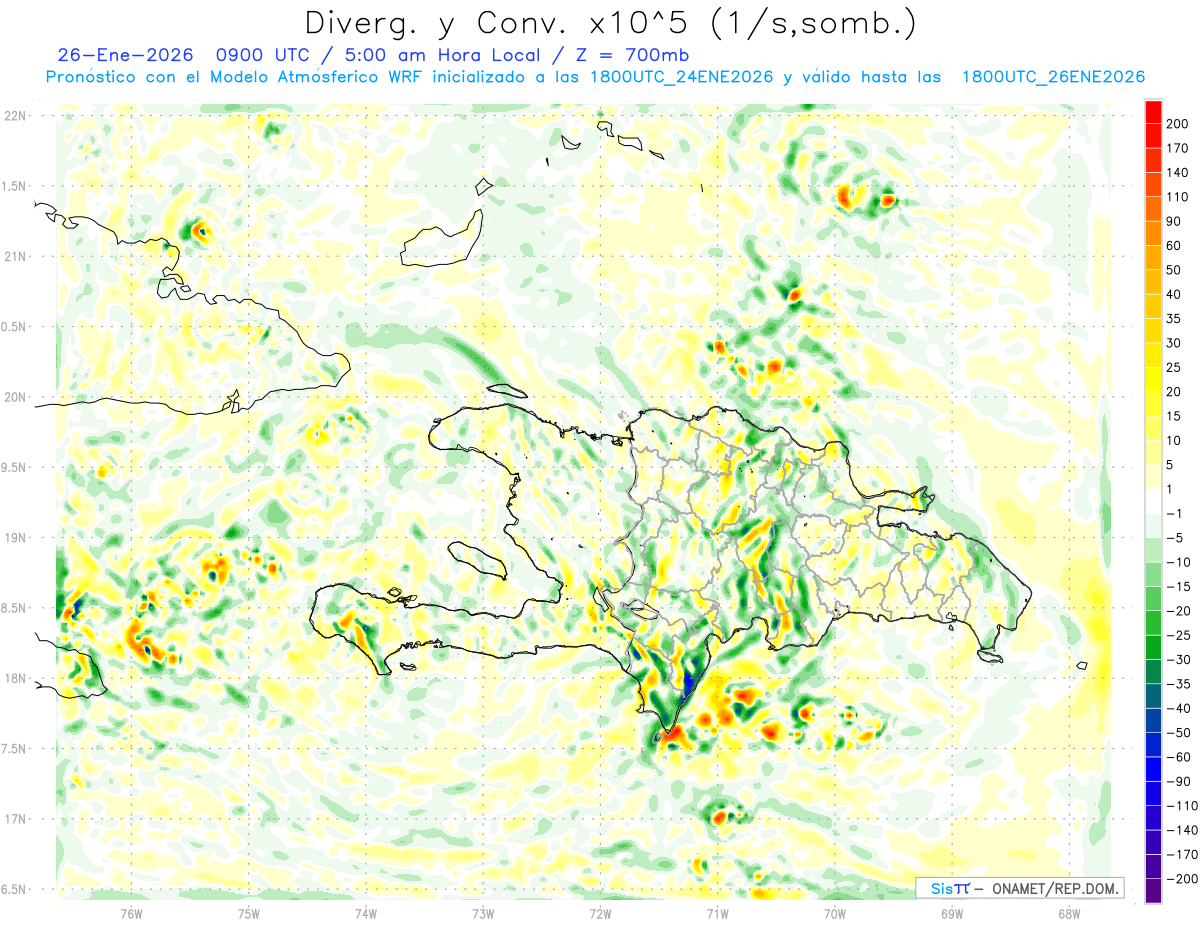Click the "-35" value on the color scale
Image resolution: width=1200 pixels, height=927 pixels.
pos(1178,684)
